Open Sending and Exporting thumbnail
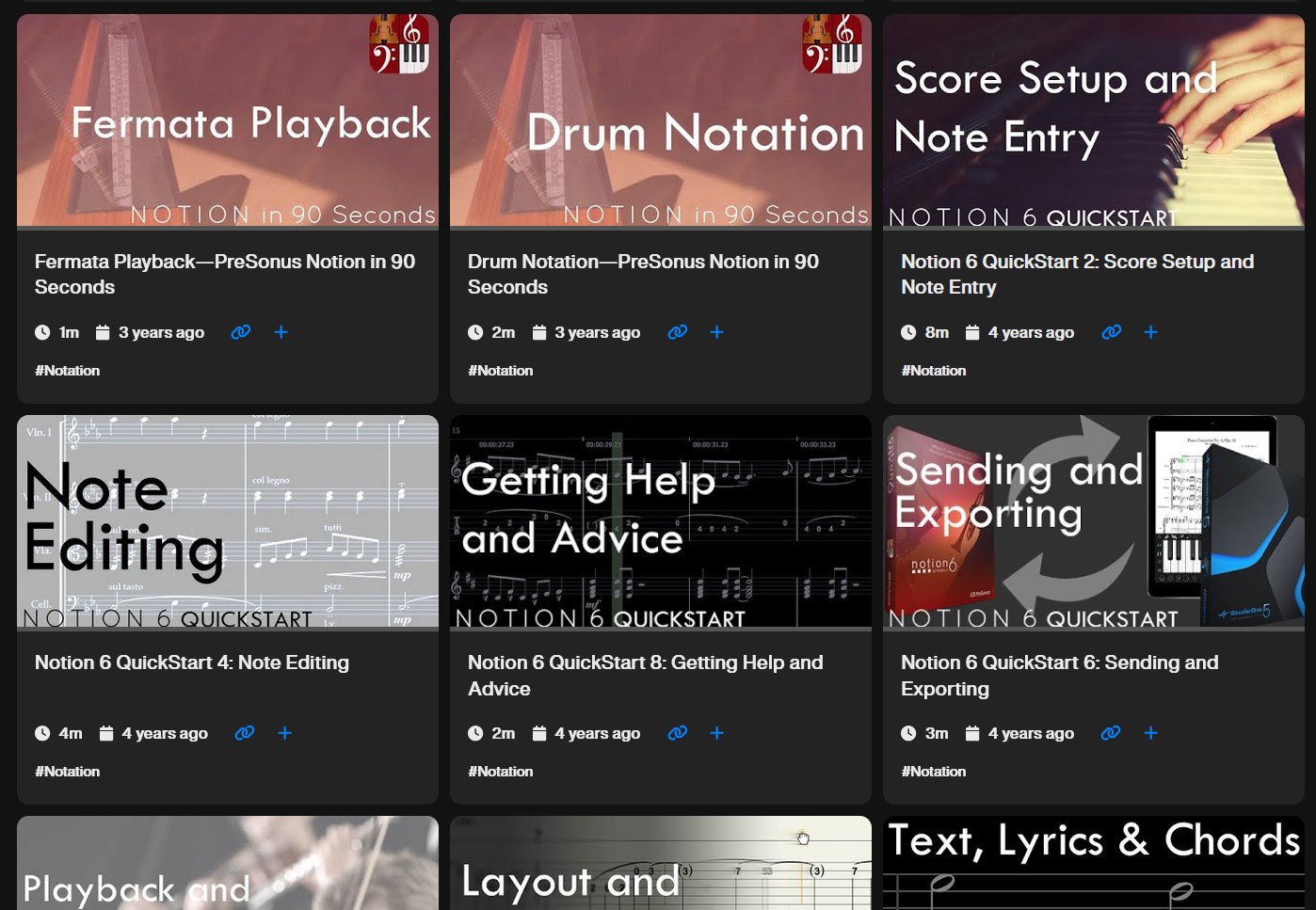This screenshot has height=910, width=1316. 1094,521
